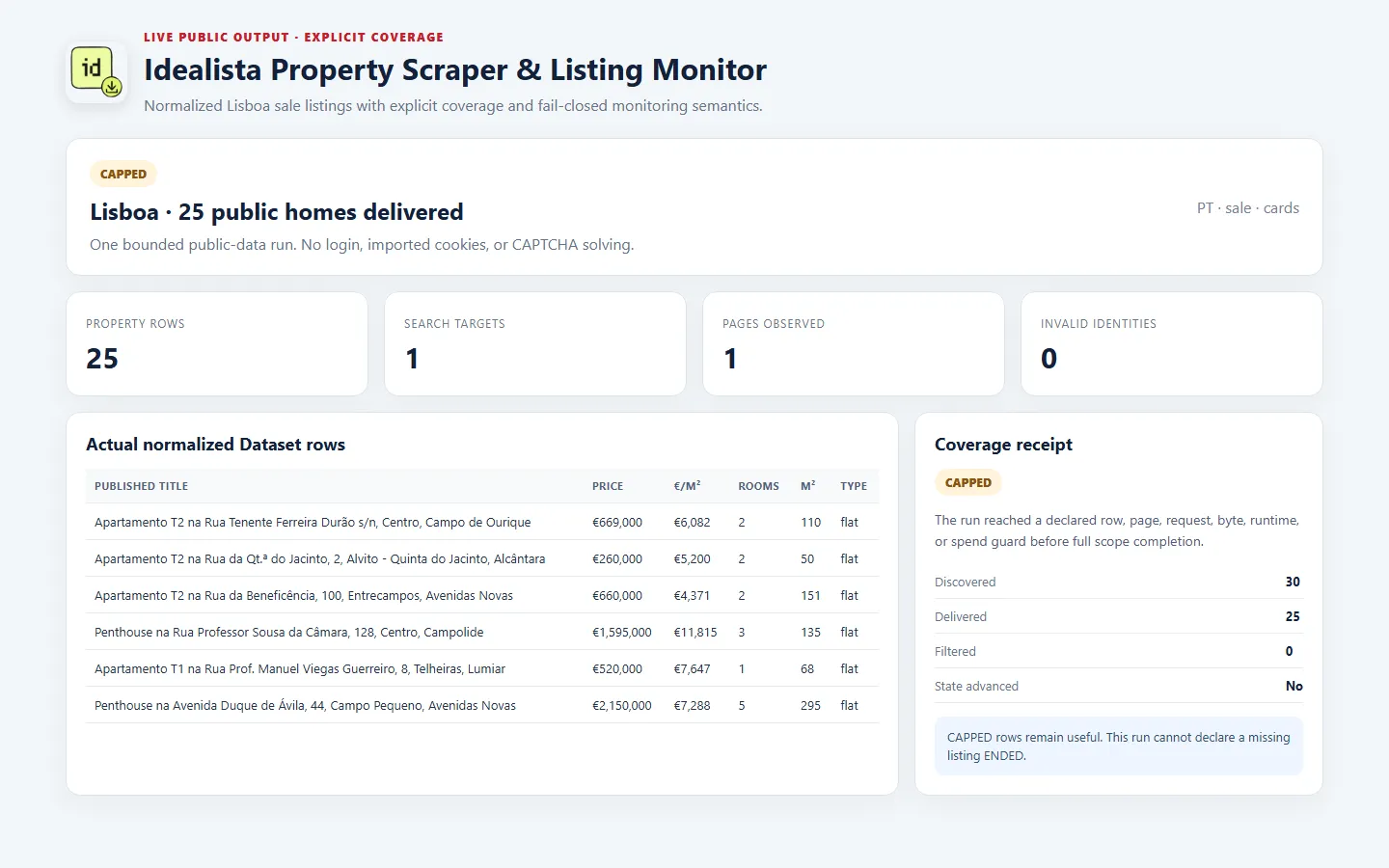Select the 'Idealista Property Scraper & Listing Monitor' title
This screenshot has height=868, width=1389.
click(455, 70)
